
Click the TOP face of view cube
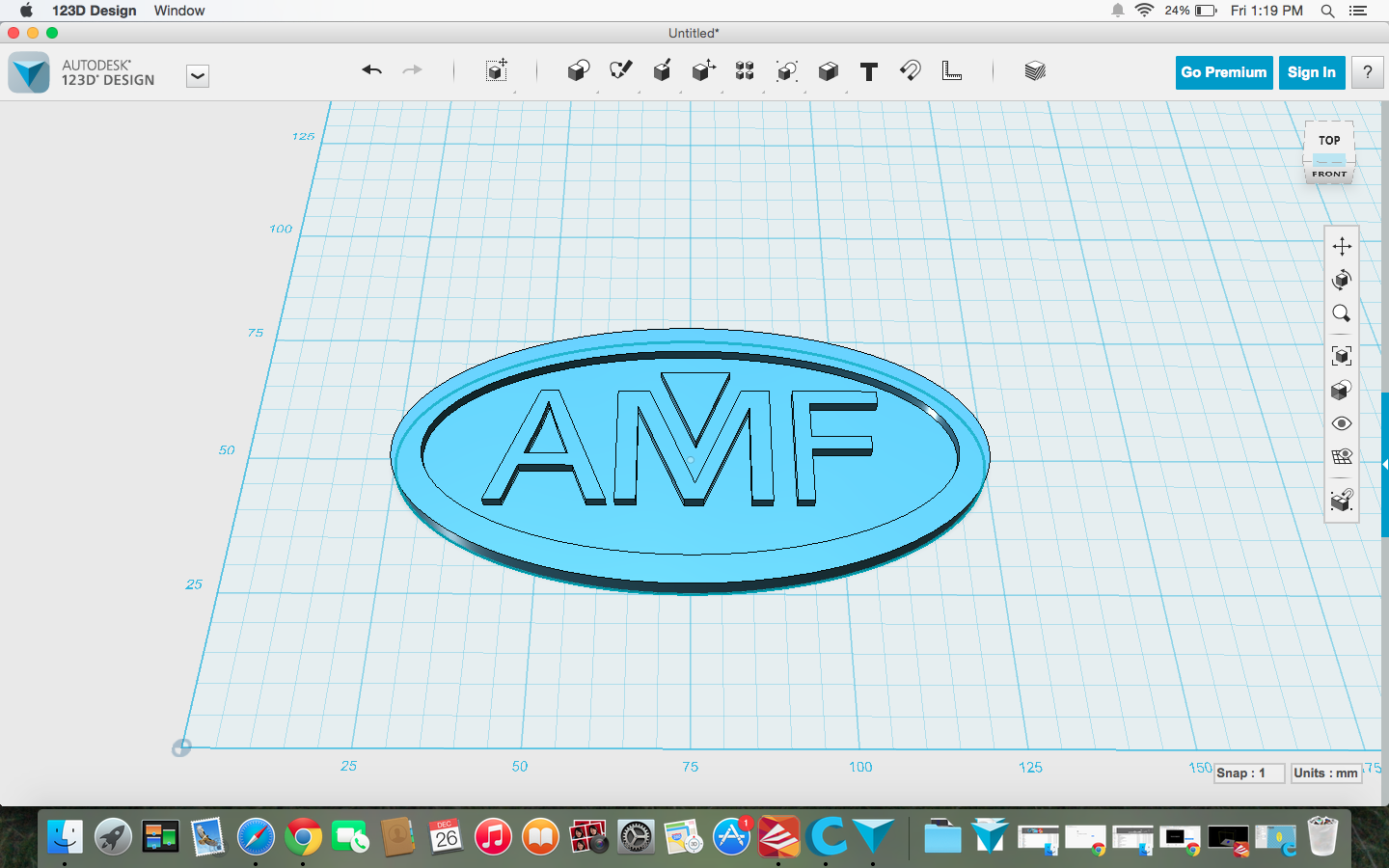1329,140
